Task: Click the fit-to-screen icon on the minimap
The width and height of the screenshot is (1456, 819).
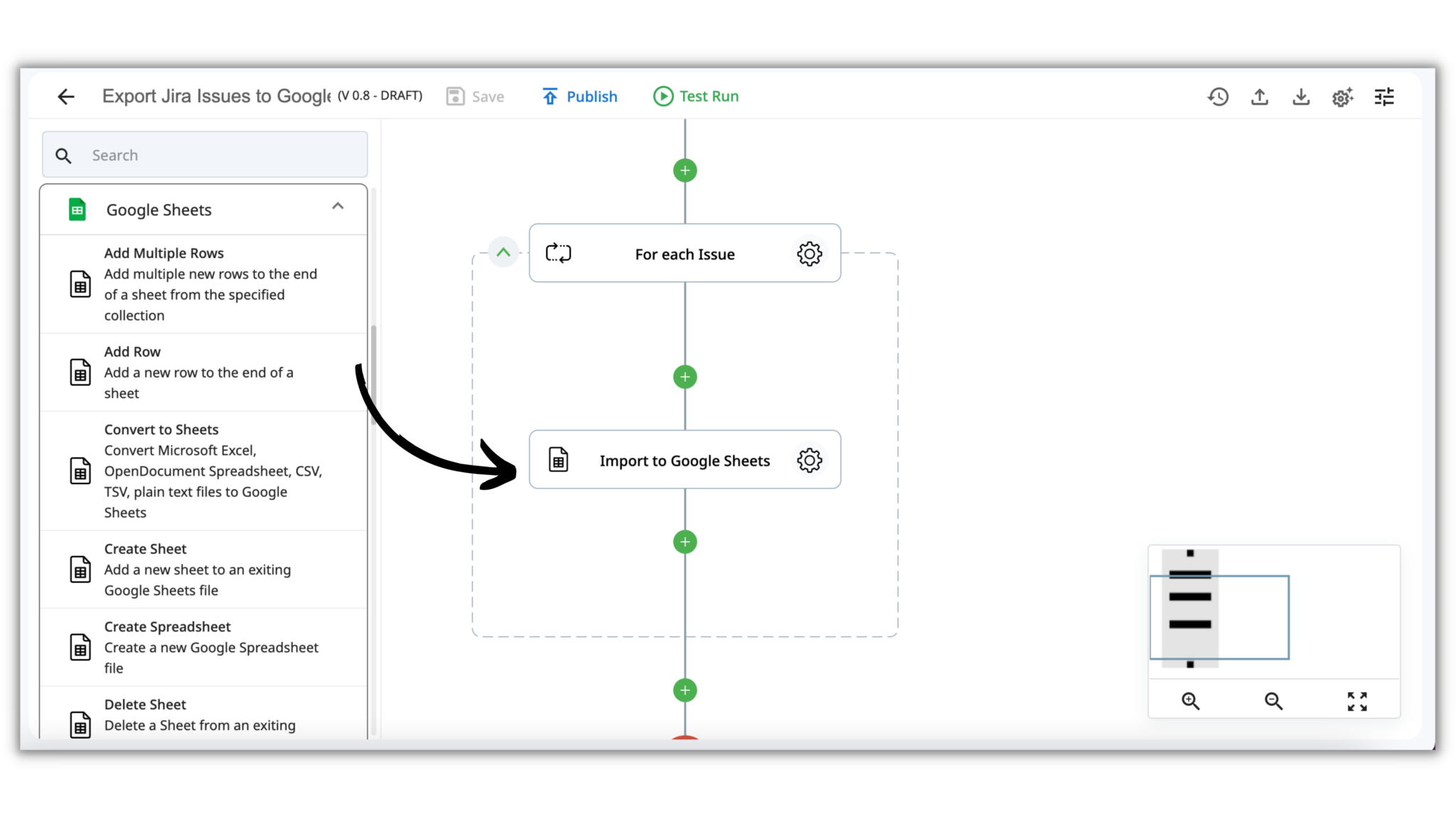Action: click(1357, 700)
